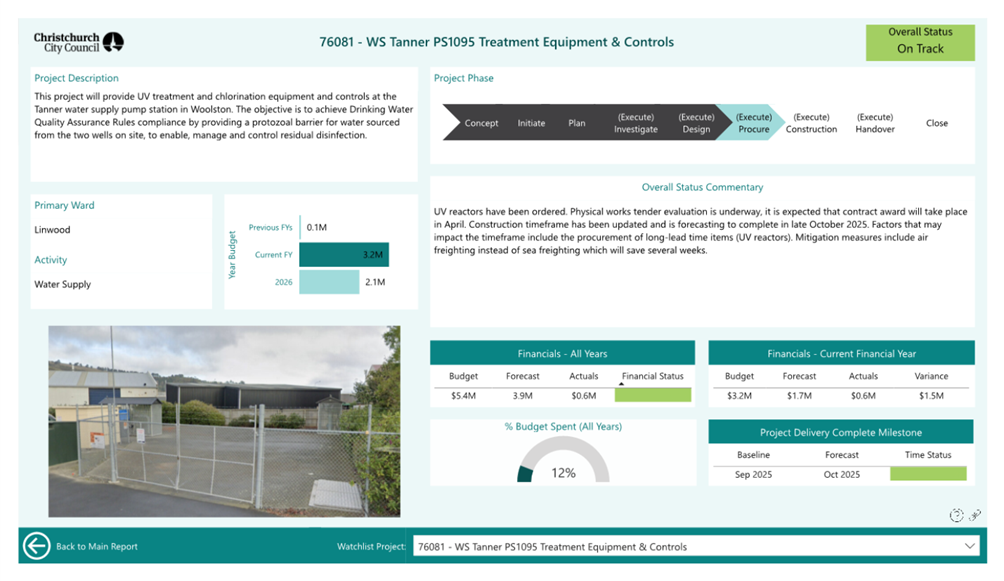Click the help question mark icon
1004x581 pixels.
[x=956, y=515]
